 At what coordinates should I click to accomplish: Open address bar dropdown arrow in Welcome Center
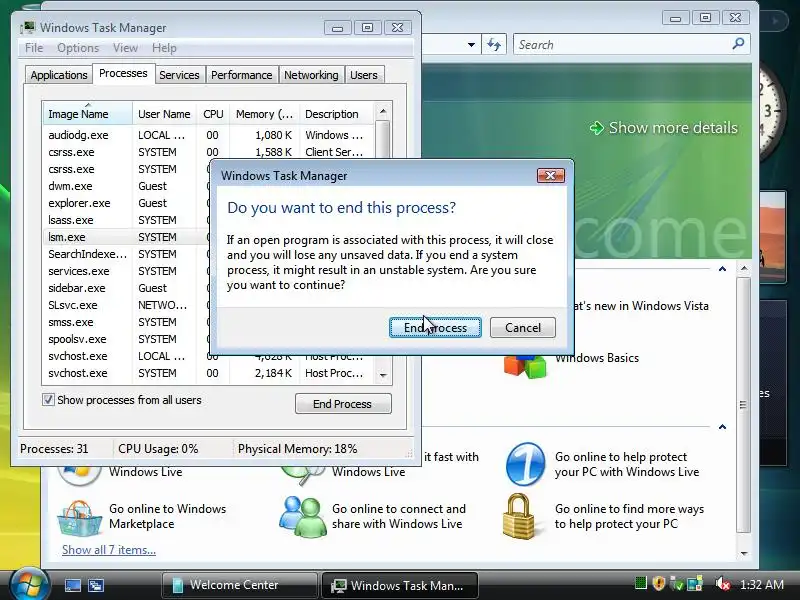[x=471, y=45]
